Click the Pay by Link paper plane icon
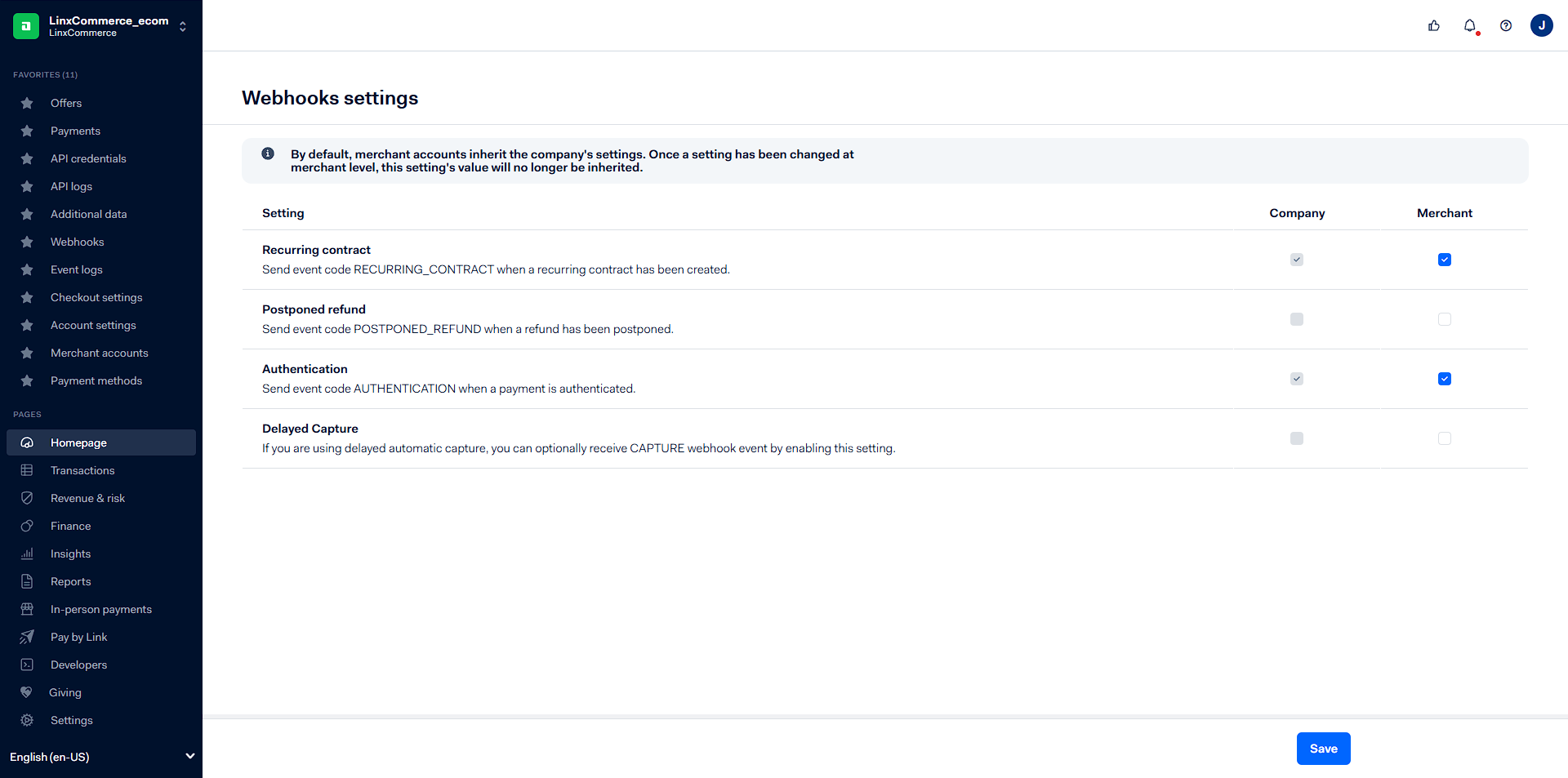Screen dimensions: 1568x778 (x=27, y=637)
